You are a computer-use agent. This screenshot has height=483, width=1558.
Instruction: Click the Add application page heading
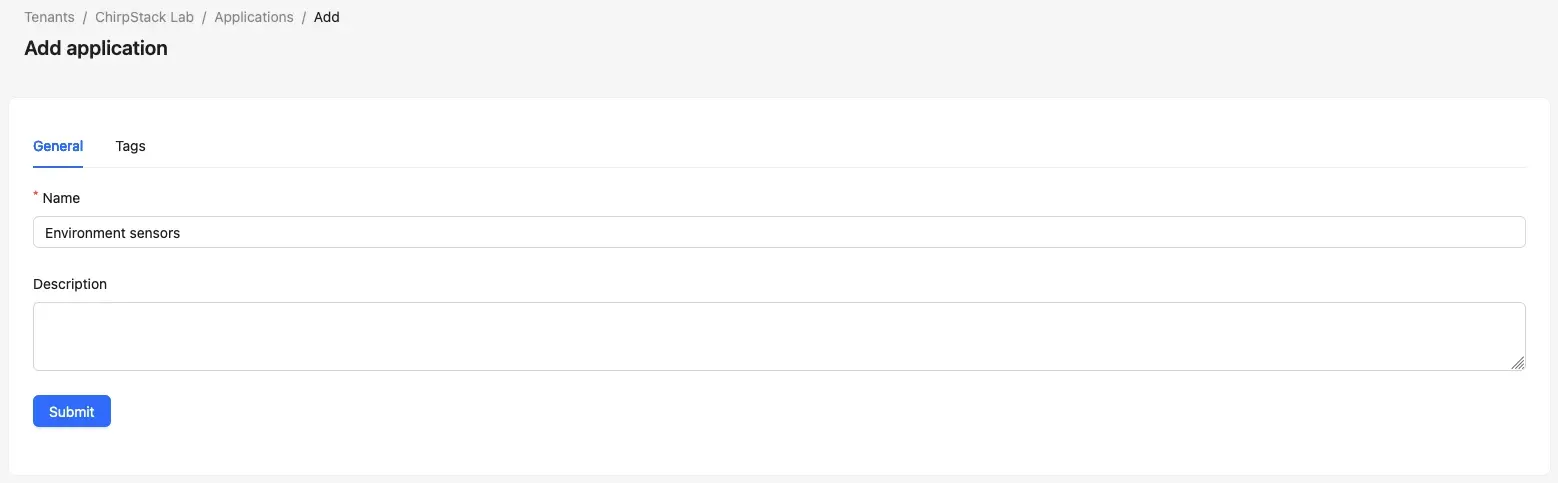pyautogui.click(x=96, y=48)
